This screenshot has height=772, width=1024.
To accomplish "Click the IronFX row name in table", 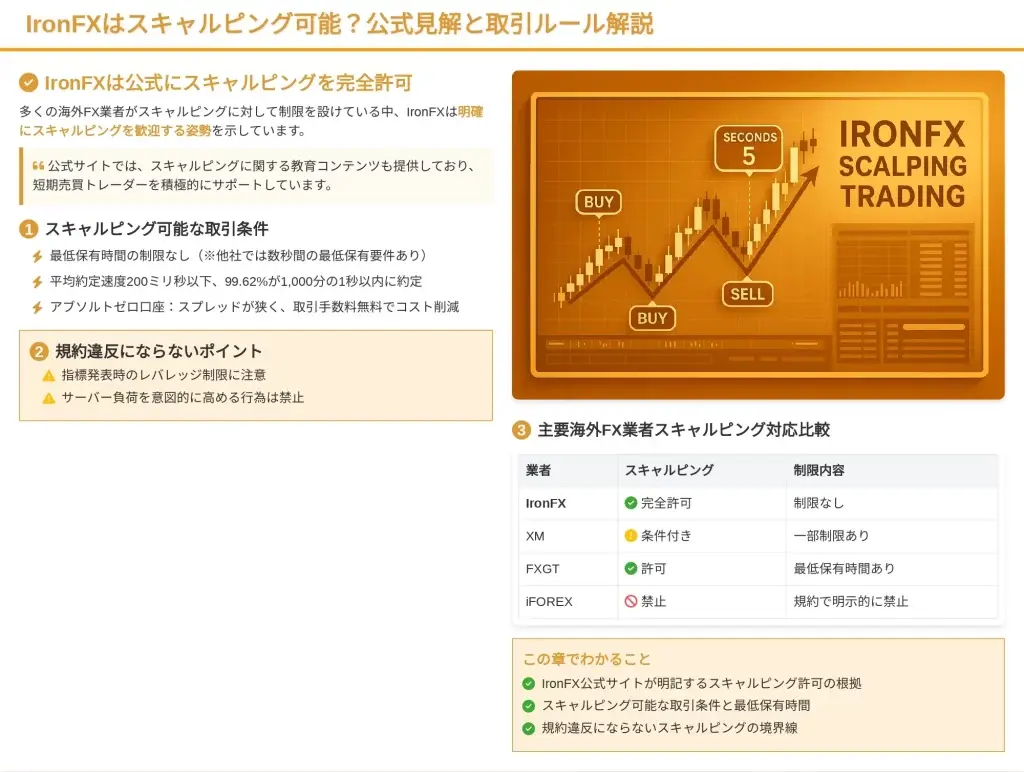I will (x=546, y=503).
